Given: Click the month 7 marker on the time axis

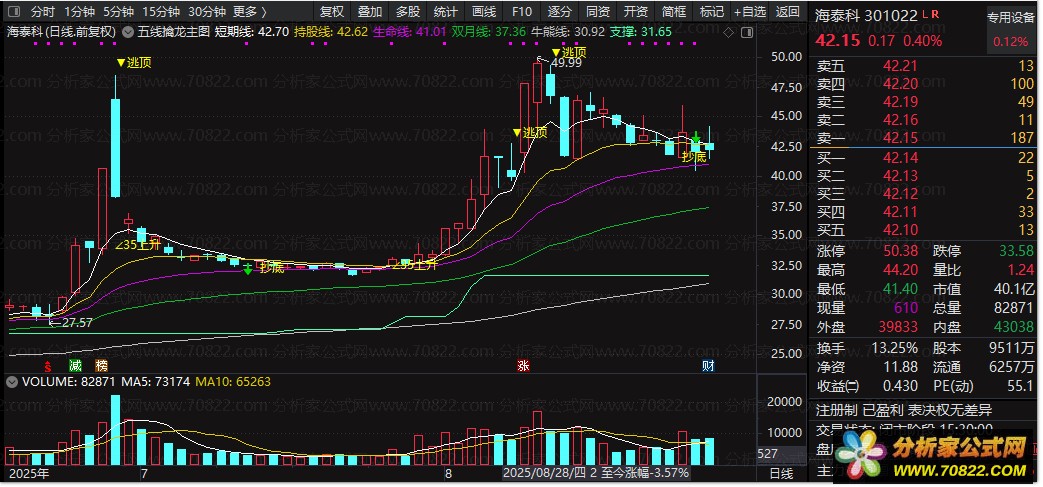Looking at the screenshot, I should coord(143,474).
